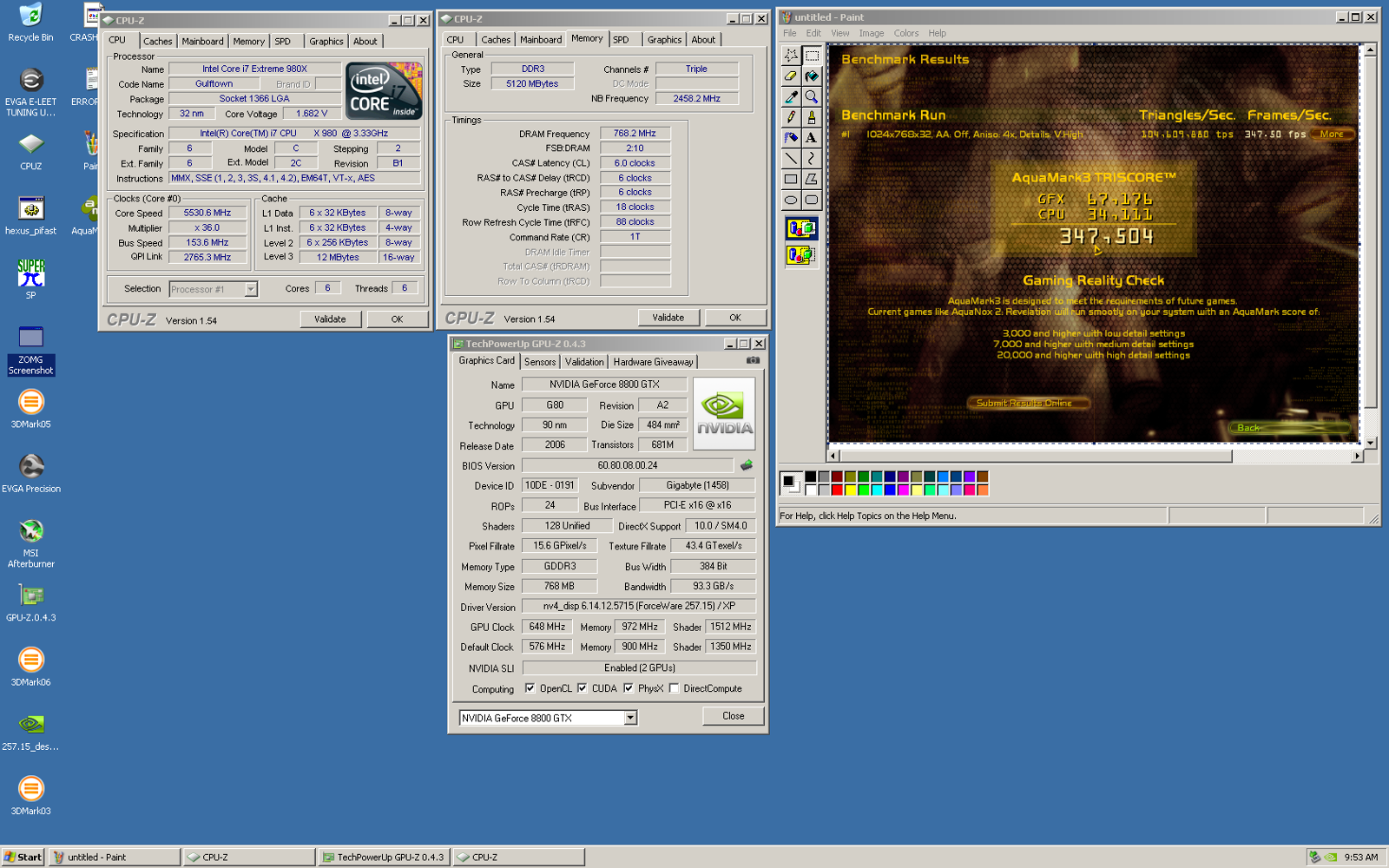Toggle the PhysX checkbox in GPU-Z
The image size is (1389, 868).
(628, 688)
